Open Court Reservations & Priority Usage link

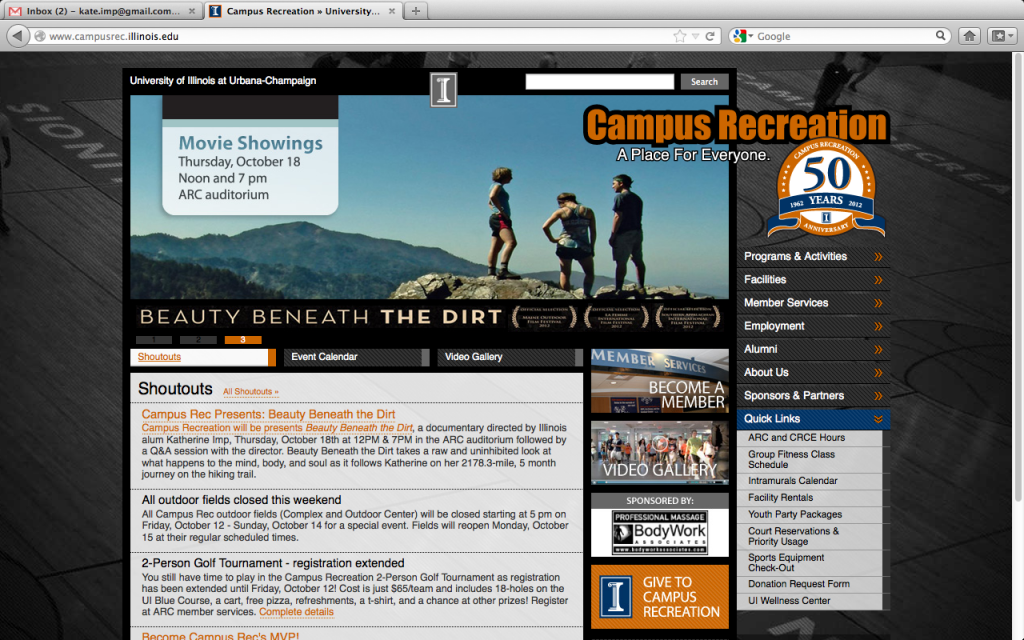[793, 536]
